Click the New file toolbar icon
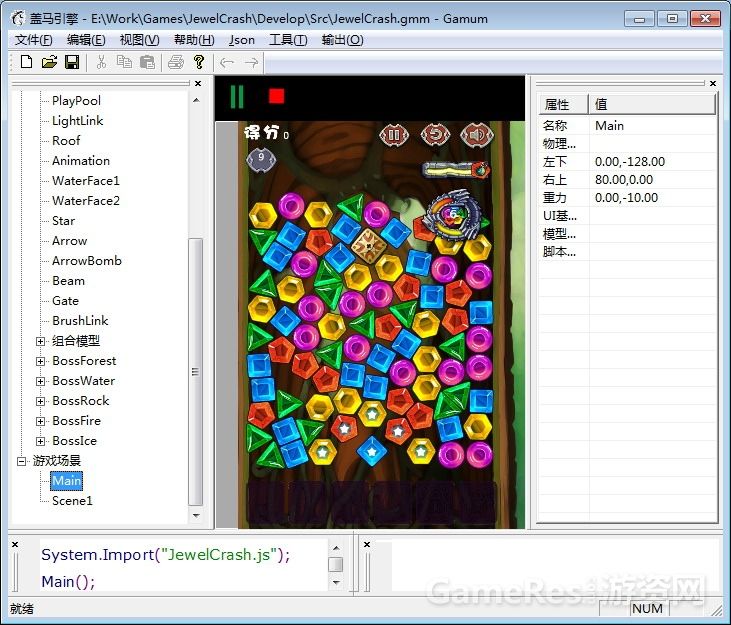Image resolution: width=731 pixels, height=625 pixels. point(27,62)
